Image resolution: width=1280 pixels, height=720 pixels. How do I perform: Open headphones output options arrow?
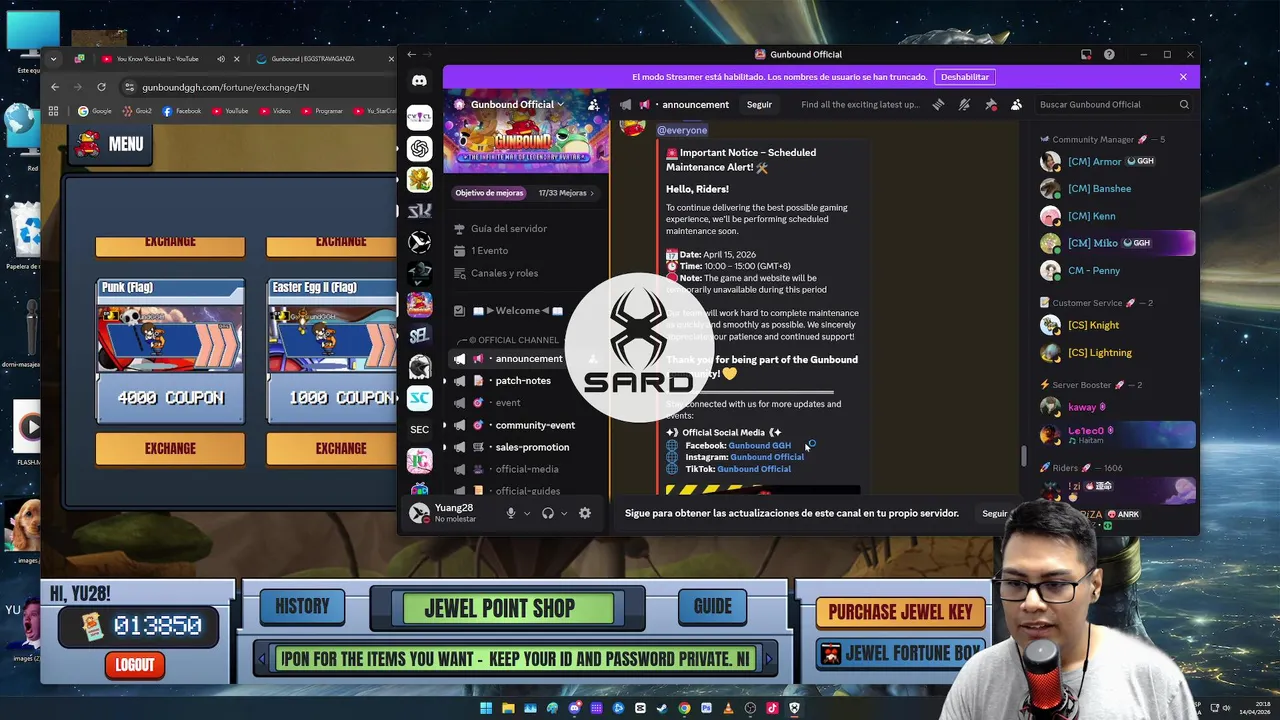pos(564,514)
